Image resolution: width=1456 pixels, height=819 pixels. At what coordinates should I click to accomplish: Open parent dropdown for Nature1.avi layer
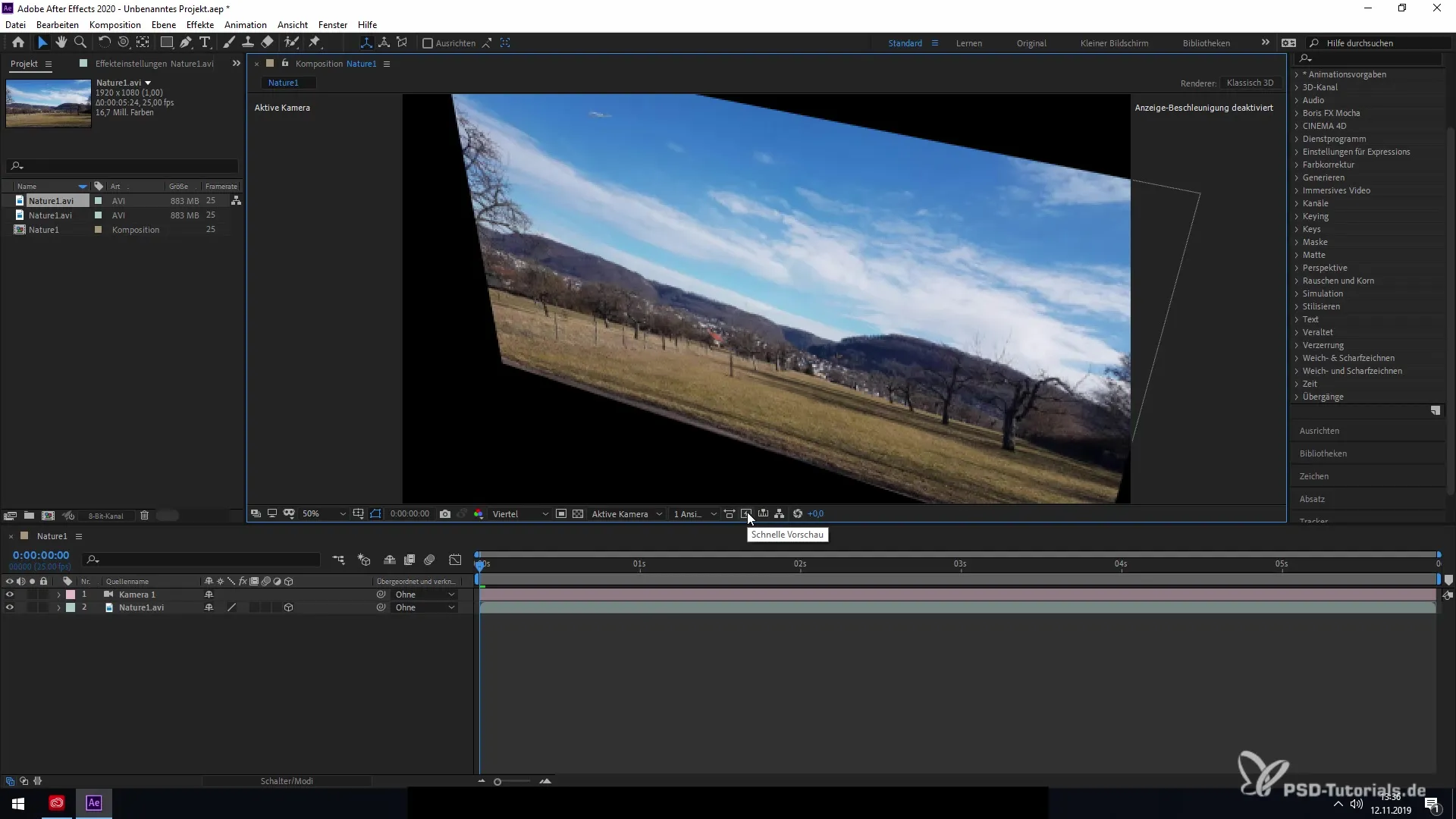click(x=425, y=607)
